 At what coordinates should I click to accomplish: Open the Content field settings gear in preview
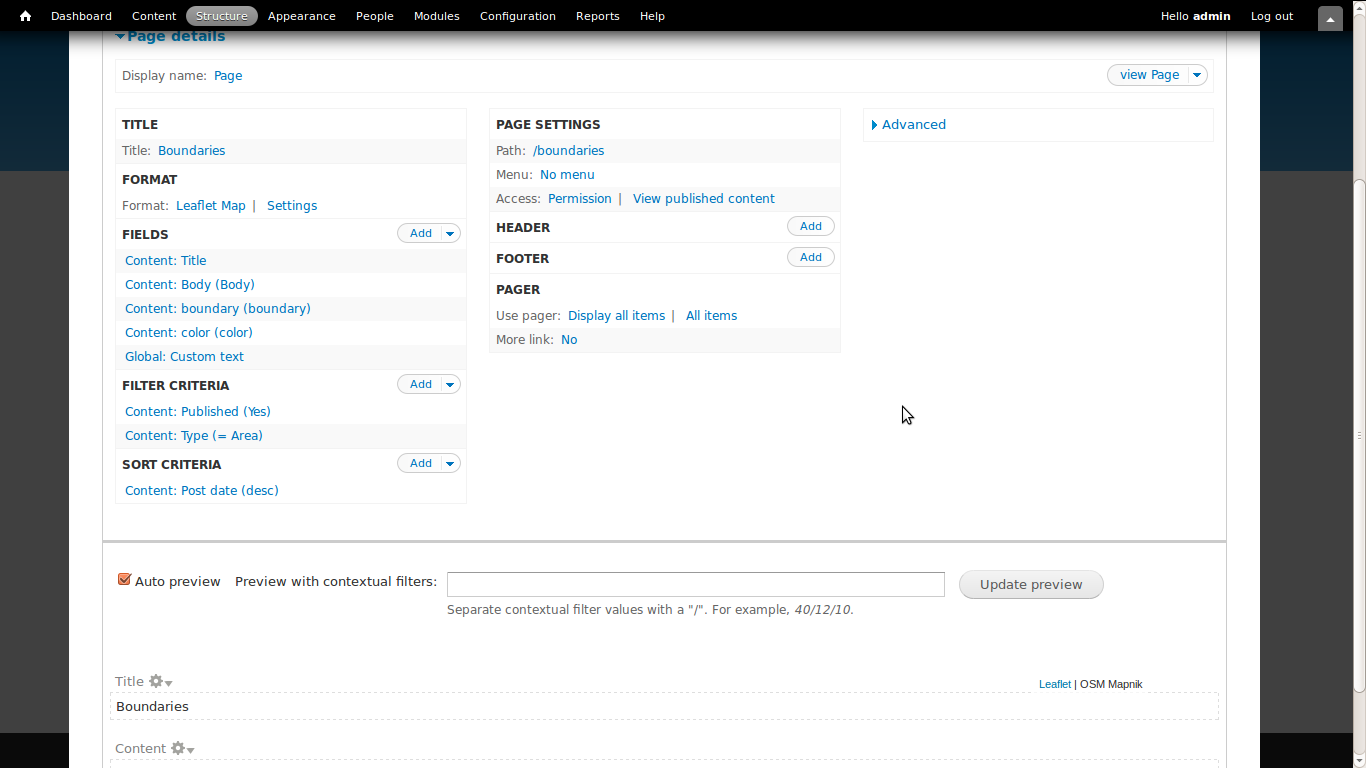tap(177, 748)
